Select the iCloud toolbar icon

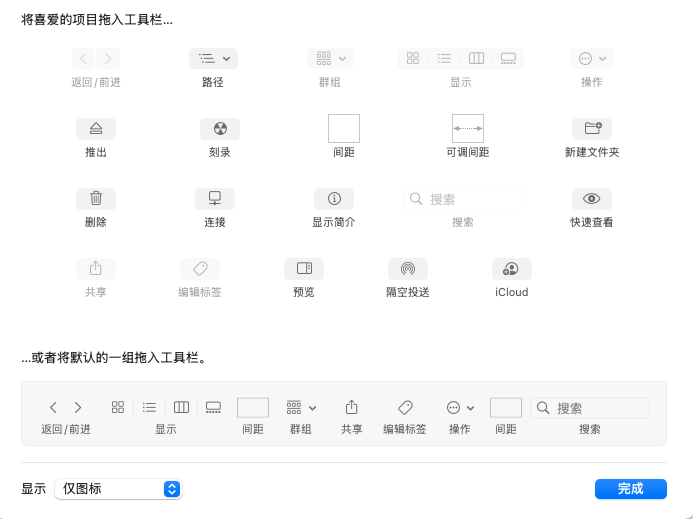coord(511,268)
